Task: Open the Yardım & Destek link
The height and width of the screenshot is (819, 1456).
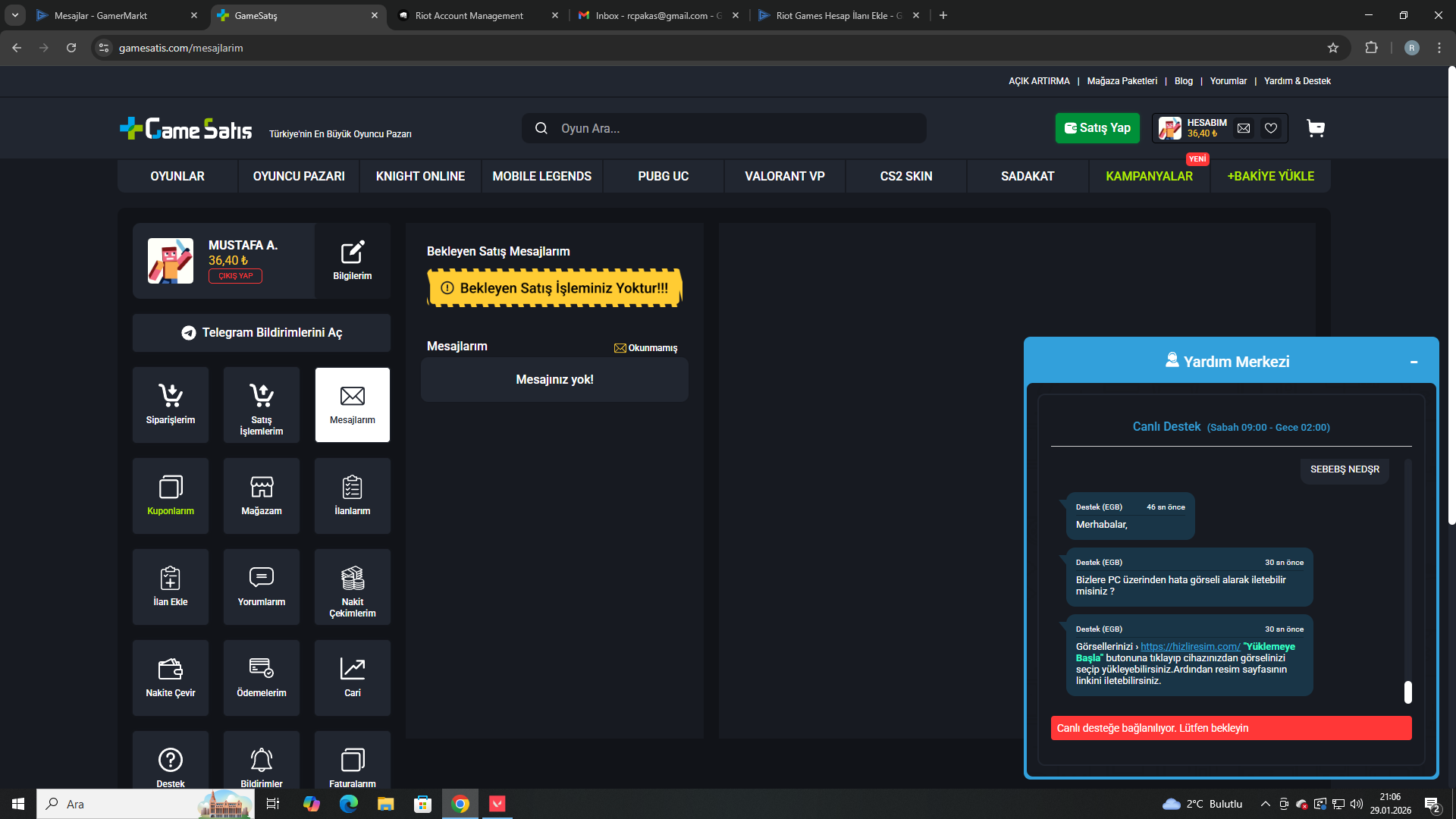Action: click(x=1298, y=81)
